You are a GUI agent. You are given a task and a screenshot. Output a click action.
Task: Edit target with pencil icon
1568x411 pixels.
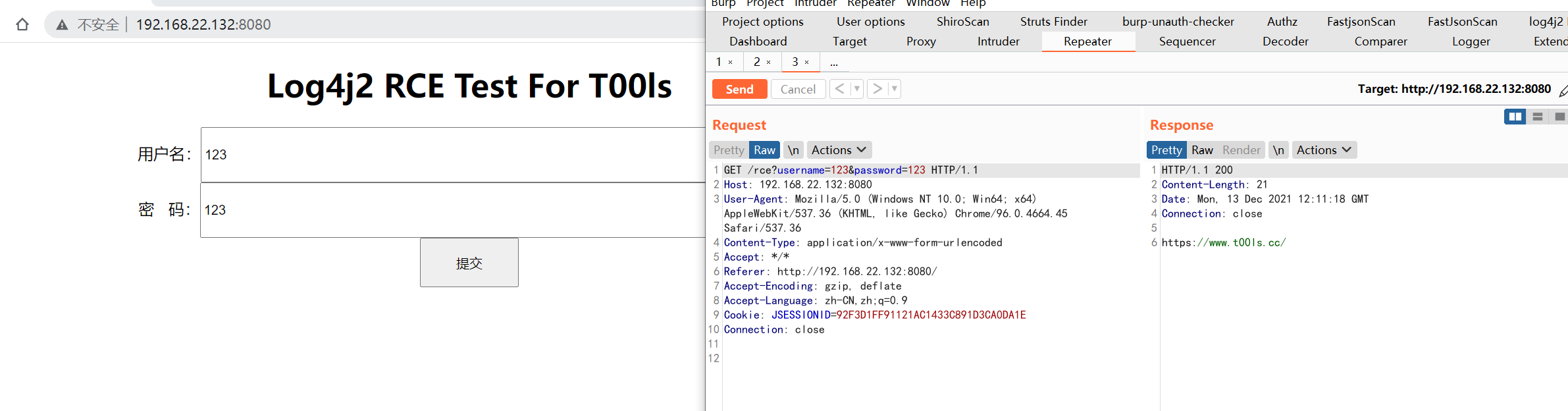1563,92
